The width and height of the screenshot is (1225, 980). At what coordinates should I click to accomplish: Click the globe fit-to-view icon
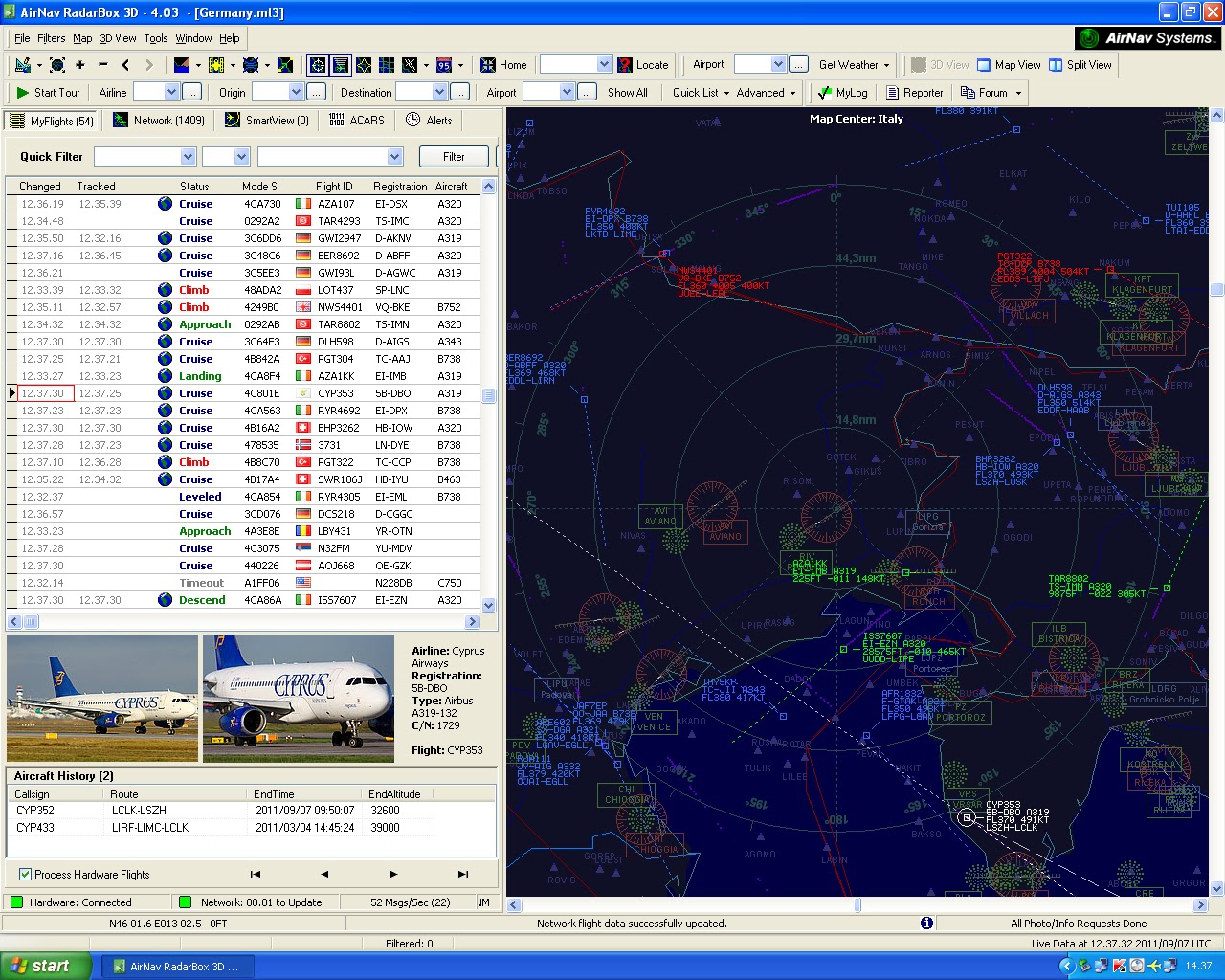[57, 65]
